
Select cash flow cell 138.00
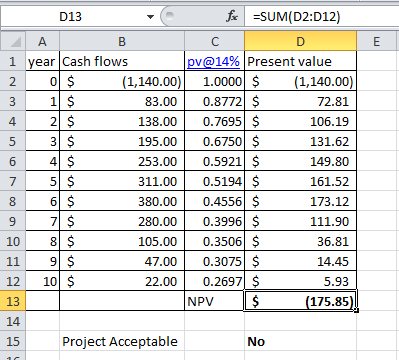coord(122,121)
